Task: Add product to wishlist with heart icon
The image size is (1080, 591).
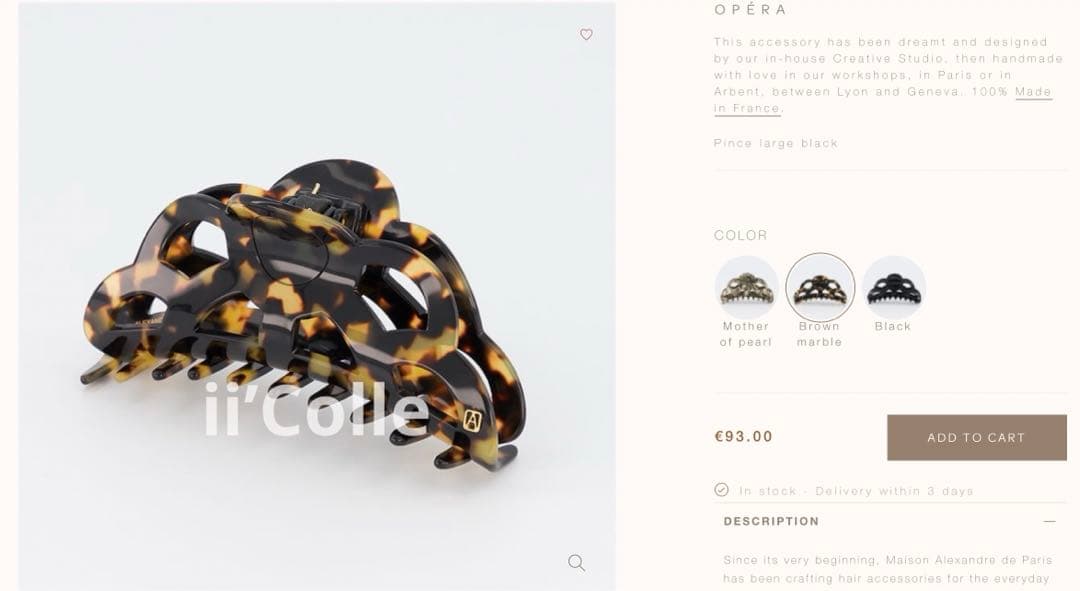Action: pyautogui.click(x=586, y=34)
